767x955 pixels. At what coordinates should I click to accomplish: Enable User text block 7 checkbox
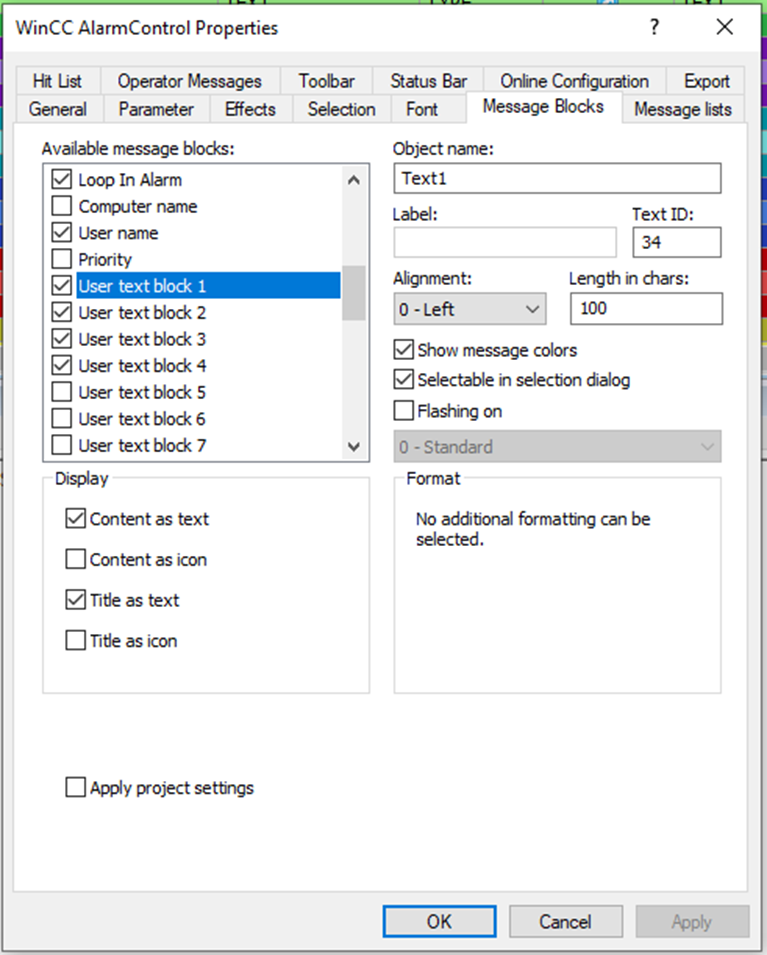(62, 445)
